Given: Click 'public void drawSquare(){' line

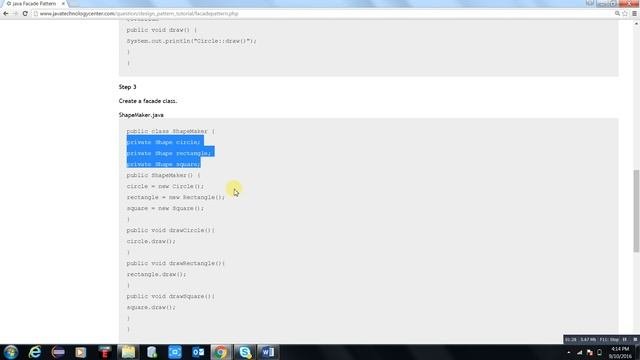Looking at the screenshot, I should point(170,296).
